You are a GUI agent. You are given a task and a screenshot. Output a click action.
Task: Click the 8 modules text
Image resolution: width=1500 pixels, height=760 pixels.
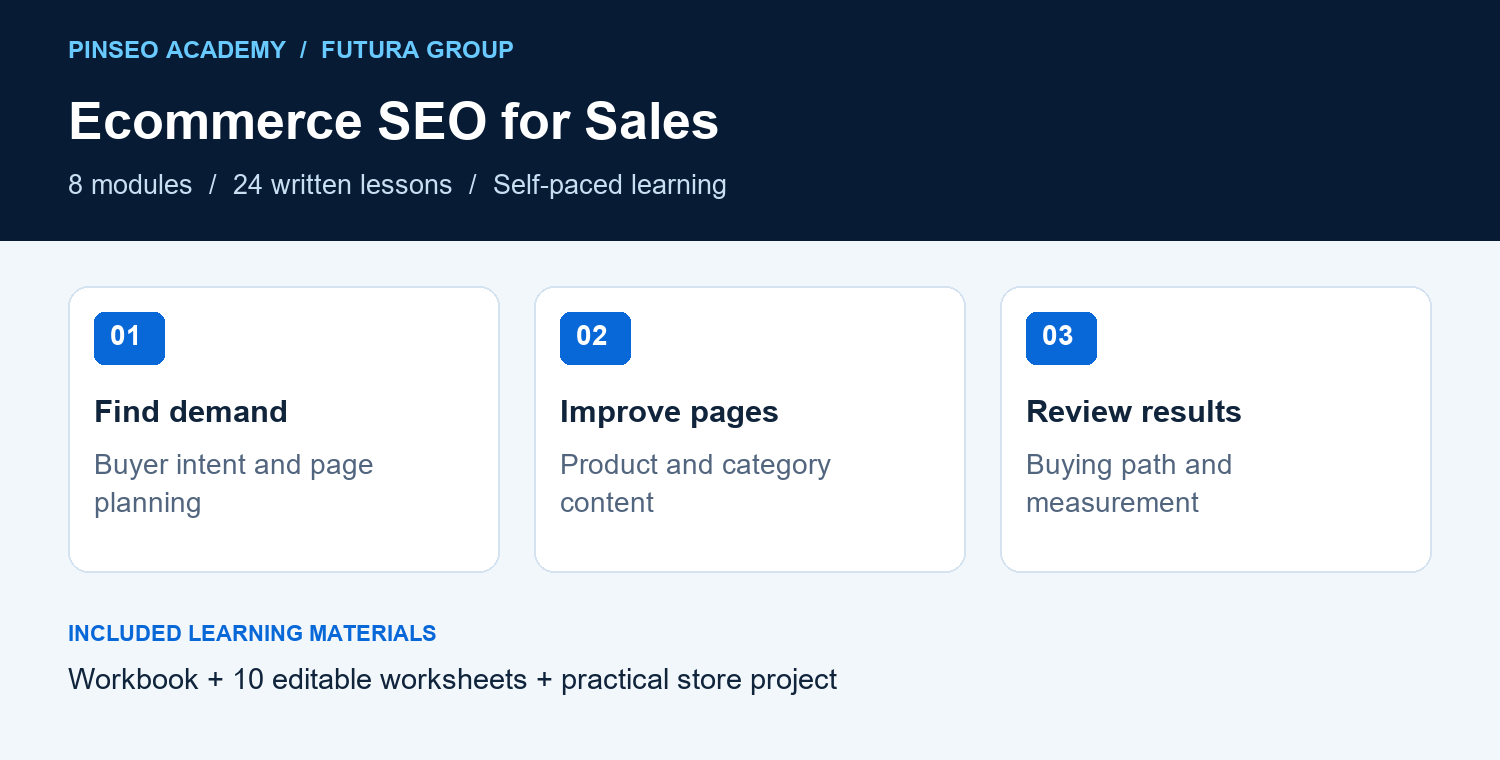(x=130, y=185)
